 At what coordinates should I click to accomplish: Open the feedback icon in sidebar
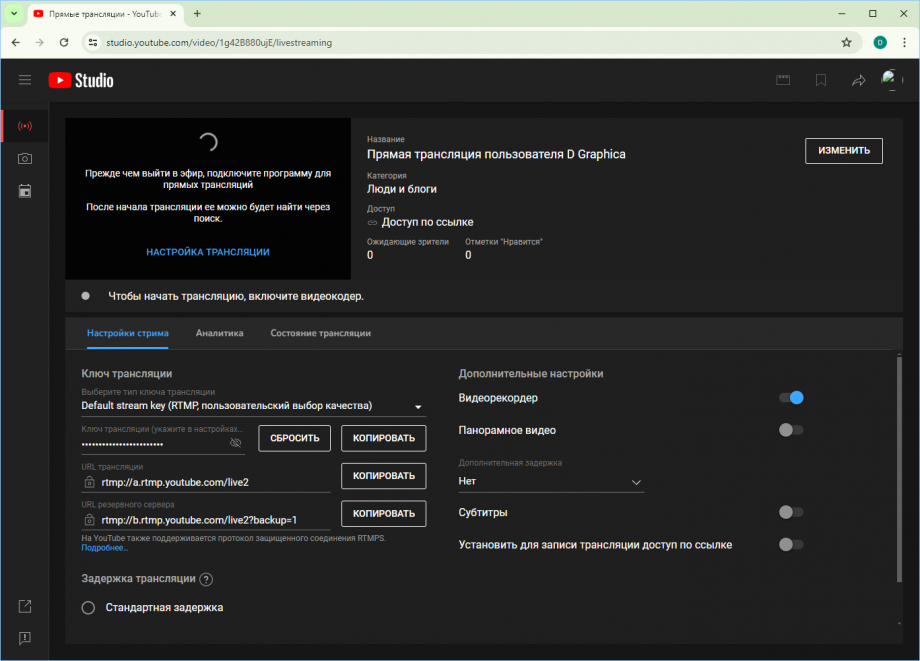tap(25, 638)
